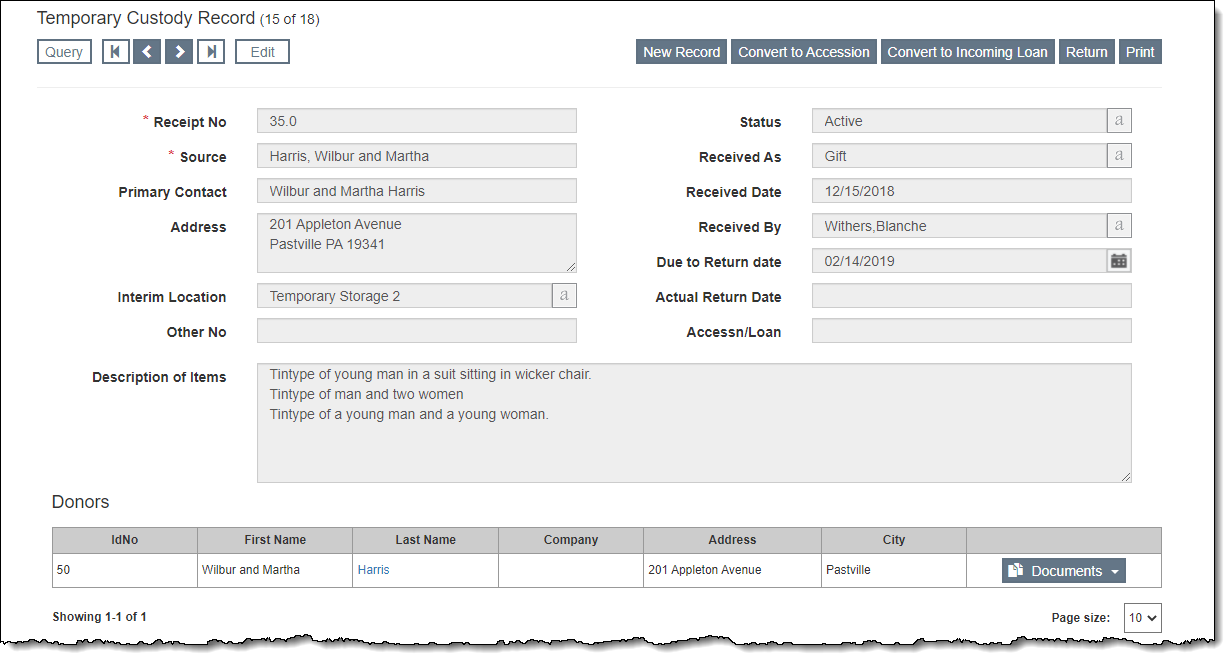Open calendar for Due to Return date
Viewport: 1230px width, 660px height.
coord(1119,261)
